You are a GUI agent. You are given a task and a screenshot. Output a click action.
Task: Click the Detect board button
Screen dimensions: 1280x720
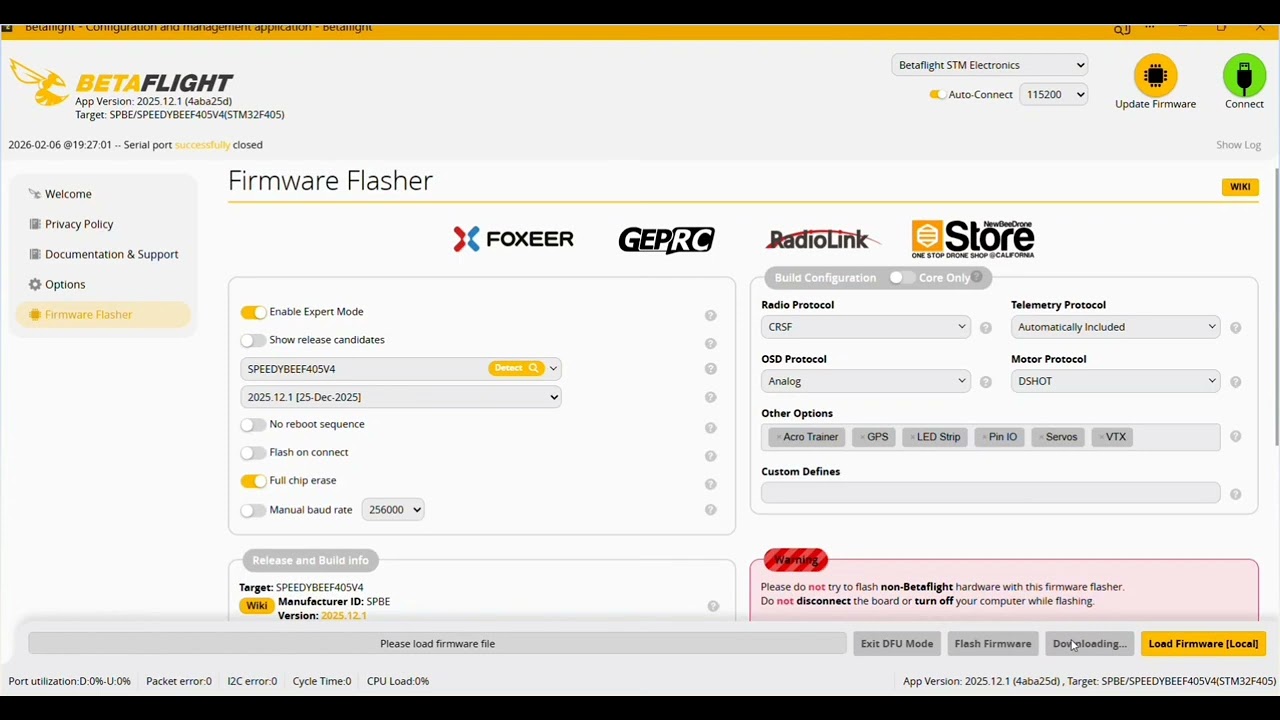coord(515,368)
